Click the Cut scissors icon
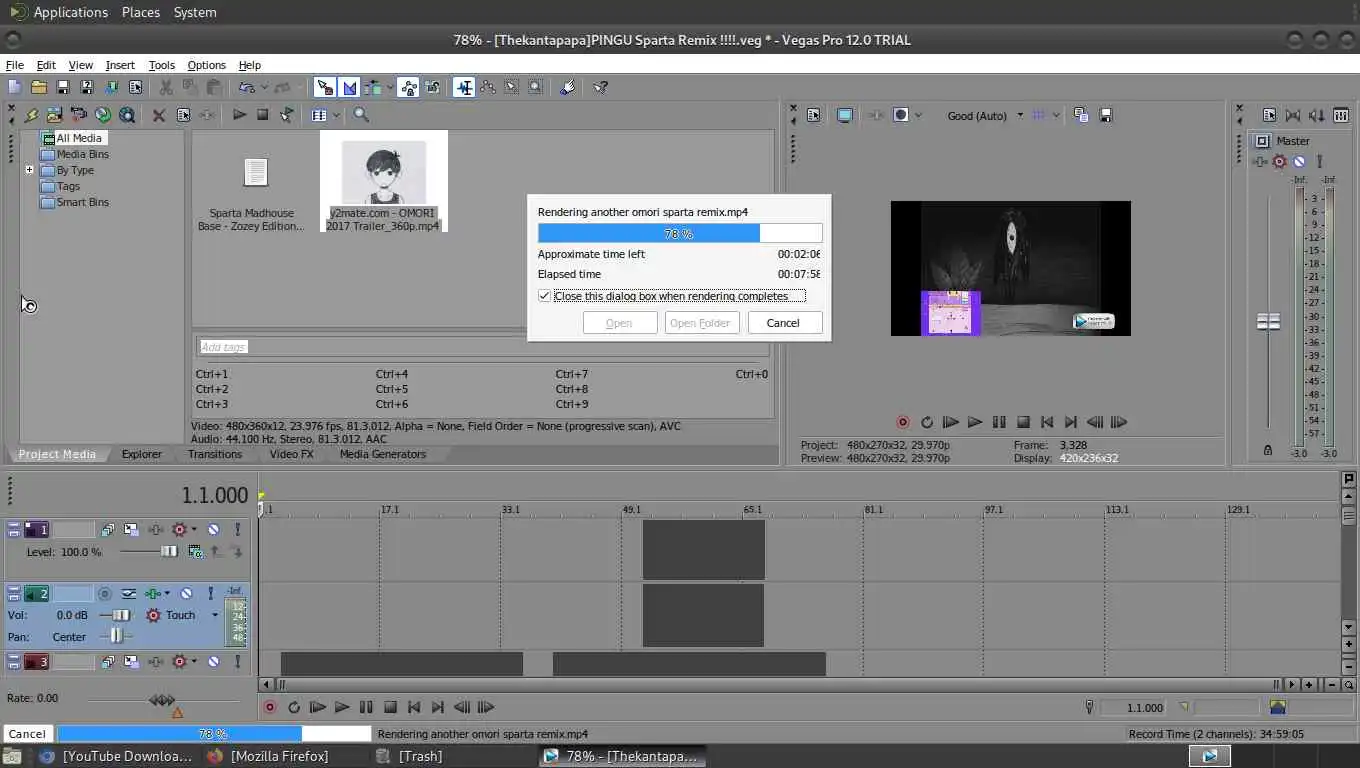This screenshot has height=768, width=1360. pos(166,87)
